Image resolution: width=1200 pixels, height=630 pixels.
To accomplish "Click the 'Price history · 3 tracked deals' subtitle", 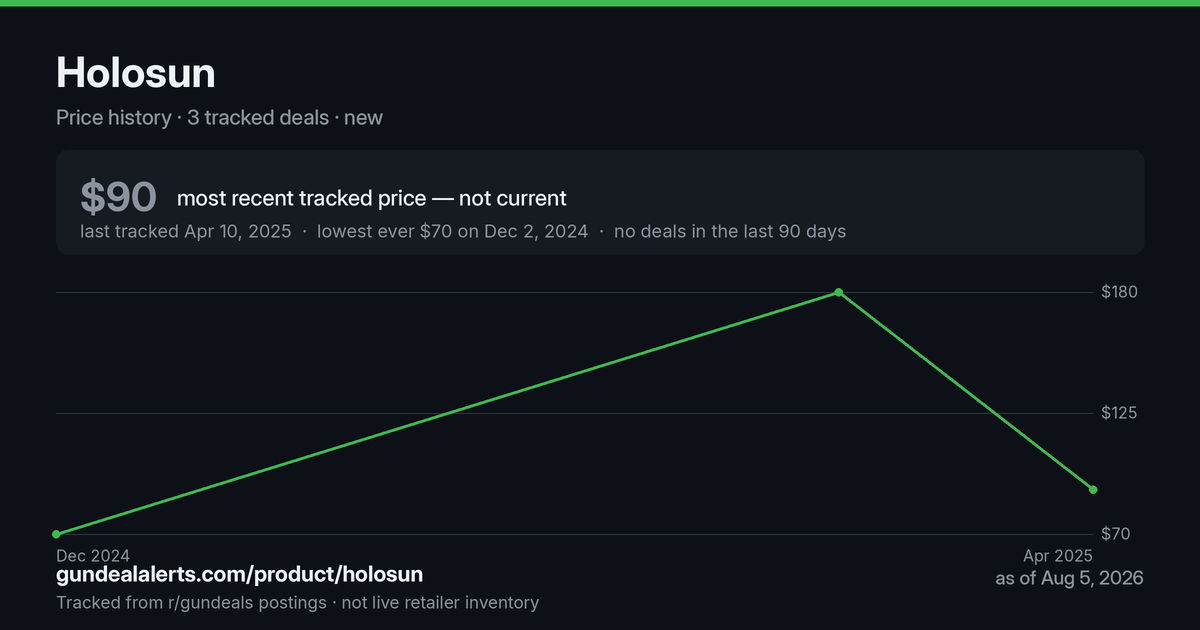I will pyautogui.click(x=192, y=117).
